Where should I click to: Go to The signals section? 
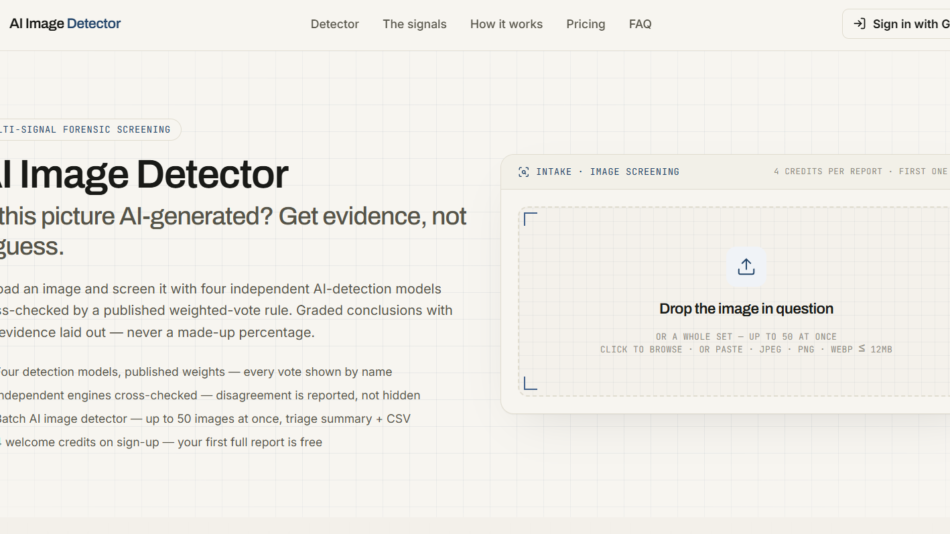(x=414, y=24)
